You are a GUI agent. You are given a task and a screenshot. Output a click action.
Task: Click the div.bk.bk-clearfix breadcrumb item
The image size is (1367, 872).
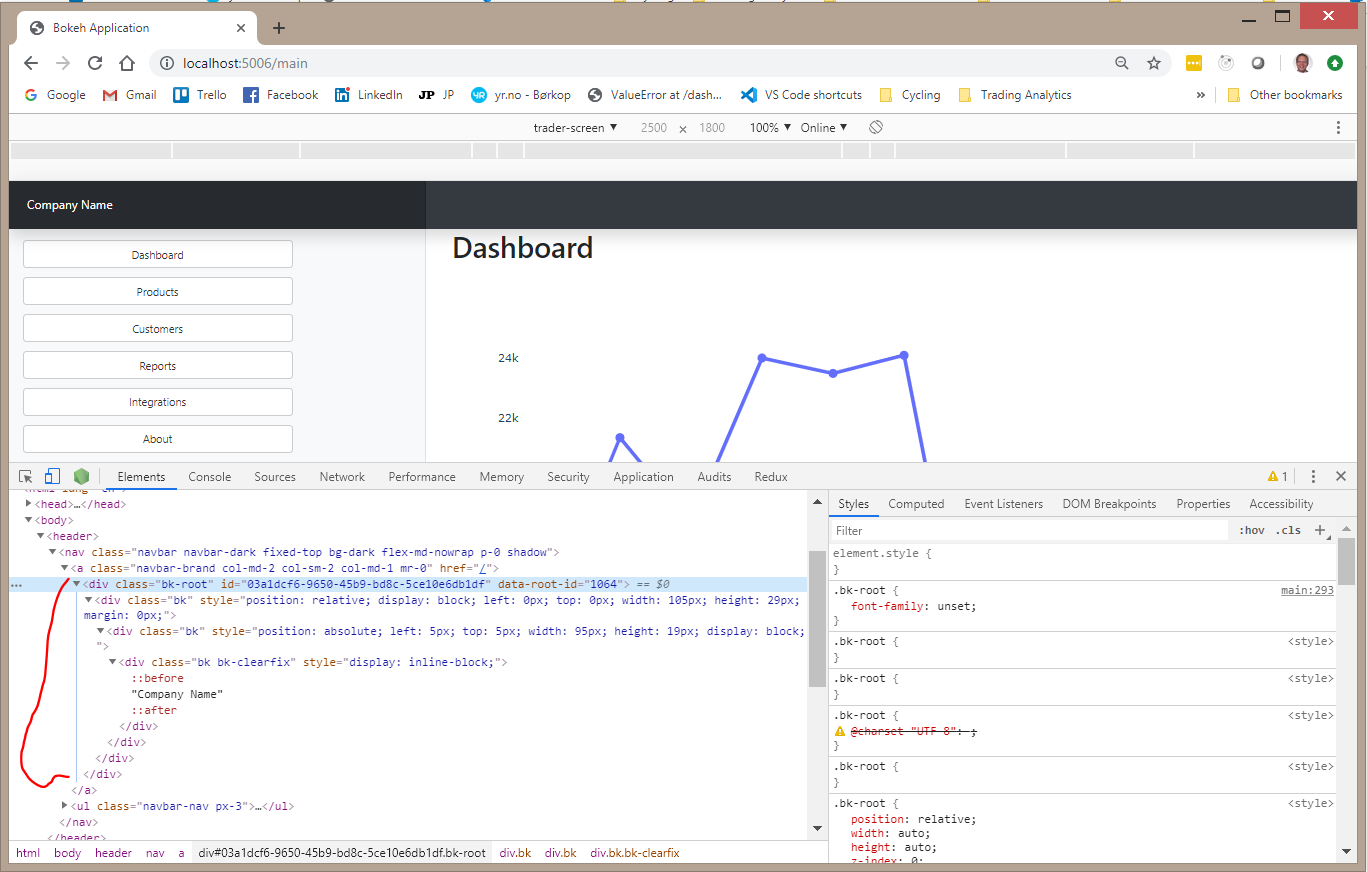(634, 852)
